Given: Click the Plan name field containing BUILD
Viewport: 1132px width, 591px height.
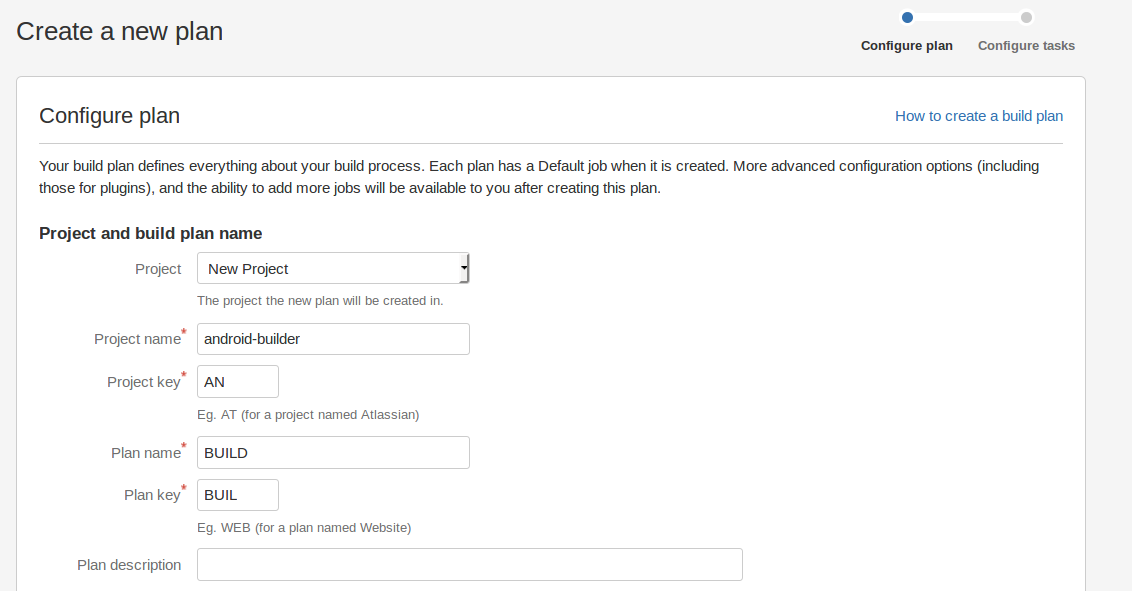Looking at the screenshot, I should click(333, 453).
